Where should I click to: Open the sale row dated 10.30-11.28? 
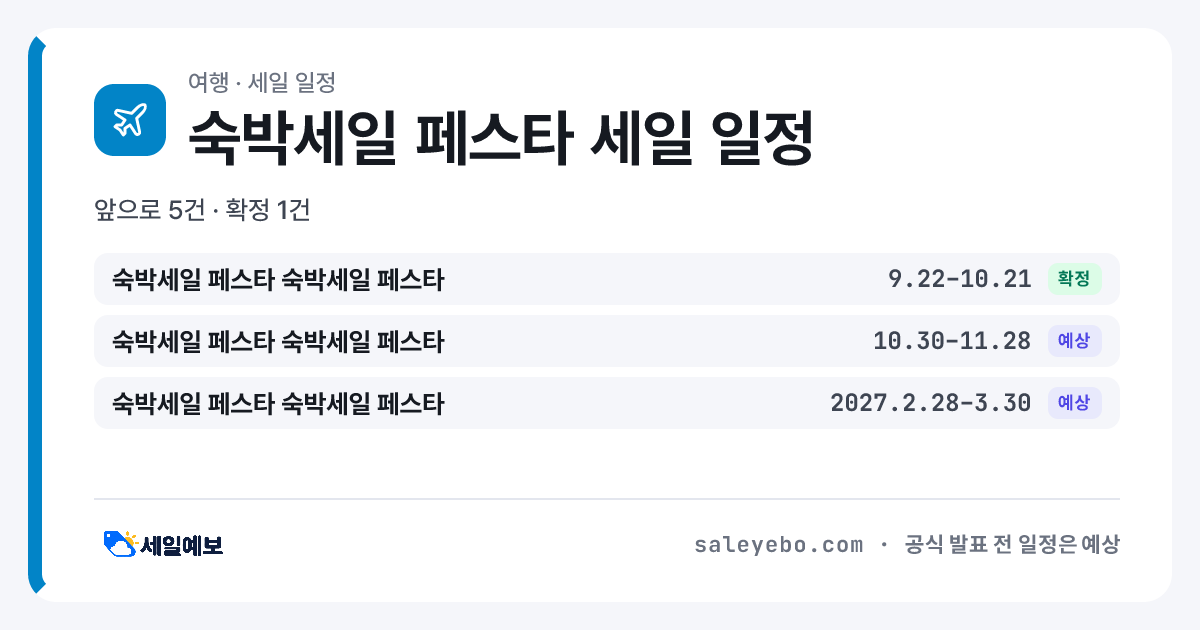[606, 341]
